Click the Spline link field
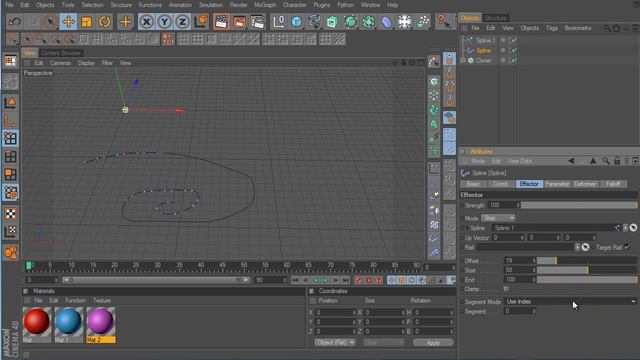The image size is (640, 360). [553, 228]
